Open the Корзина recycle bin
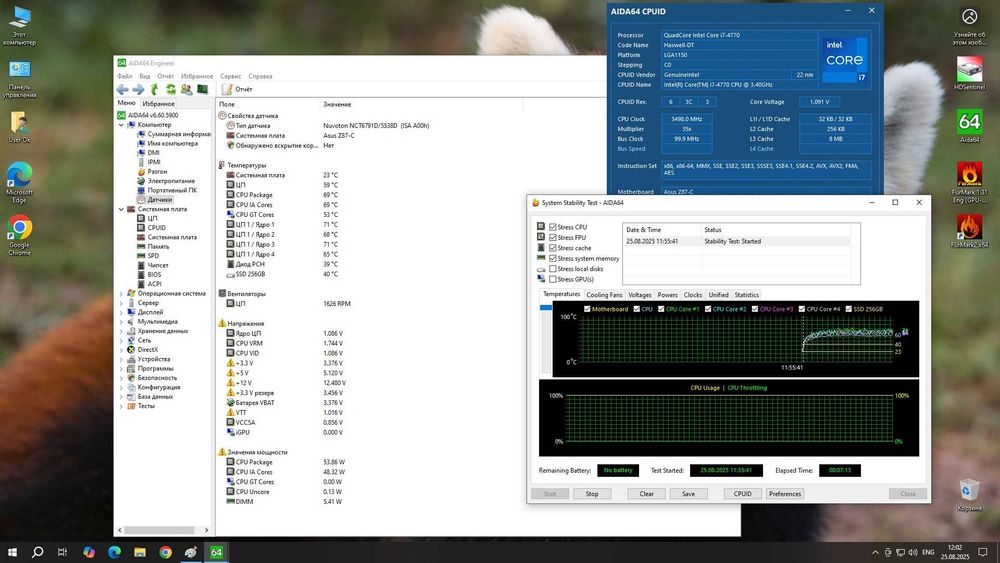 click(x=969, y=495)
